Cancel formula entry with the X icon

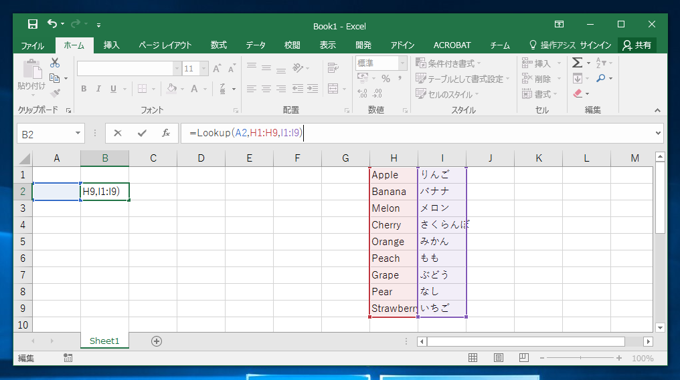[118, 133]
